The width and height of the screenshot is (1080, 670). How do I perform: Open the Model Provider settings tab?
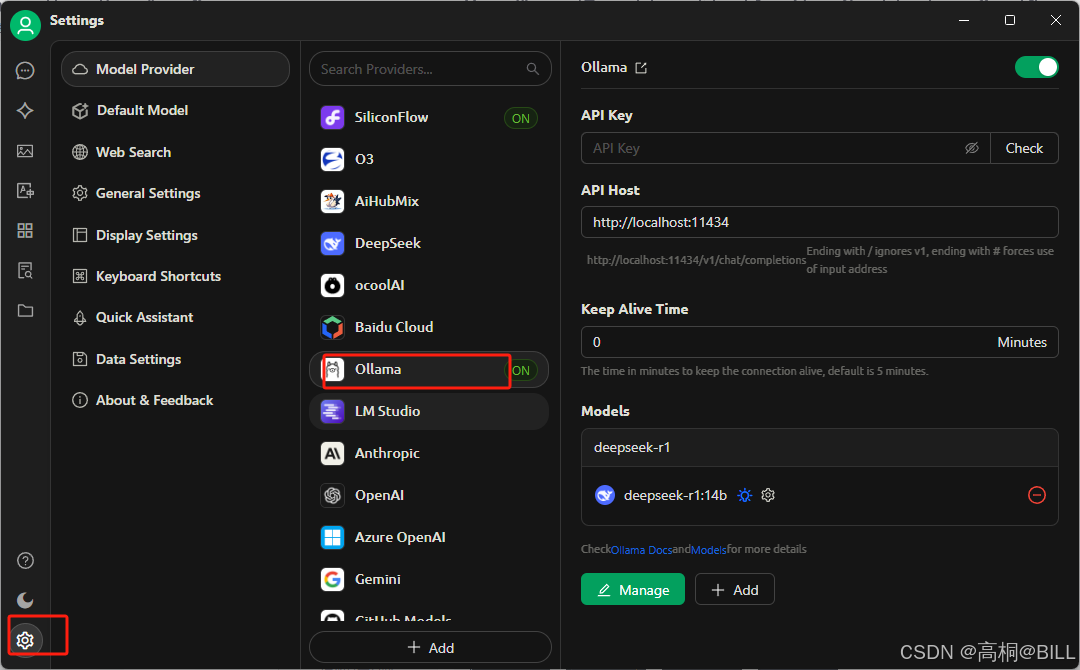(x=176, y=69)
